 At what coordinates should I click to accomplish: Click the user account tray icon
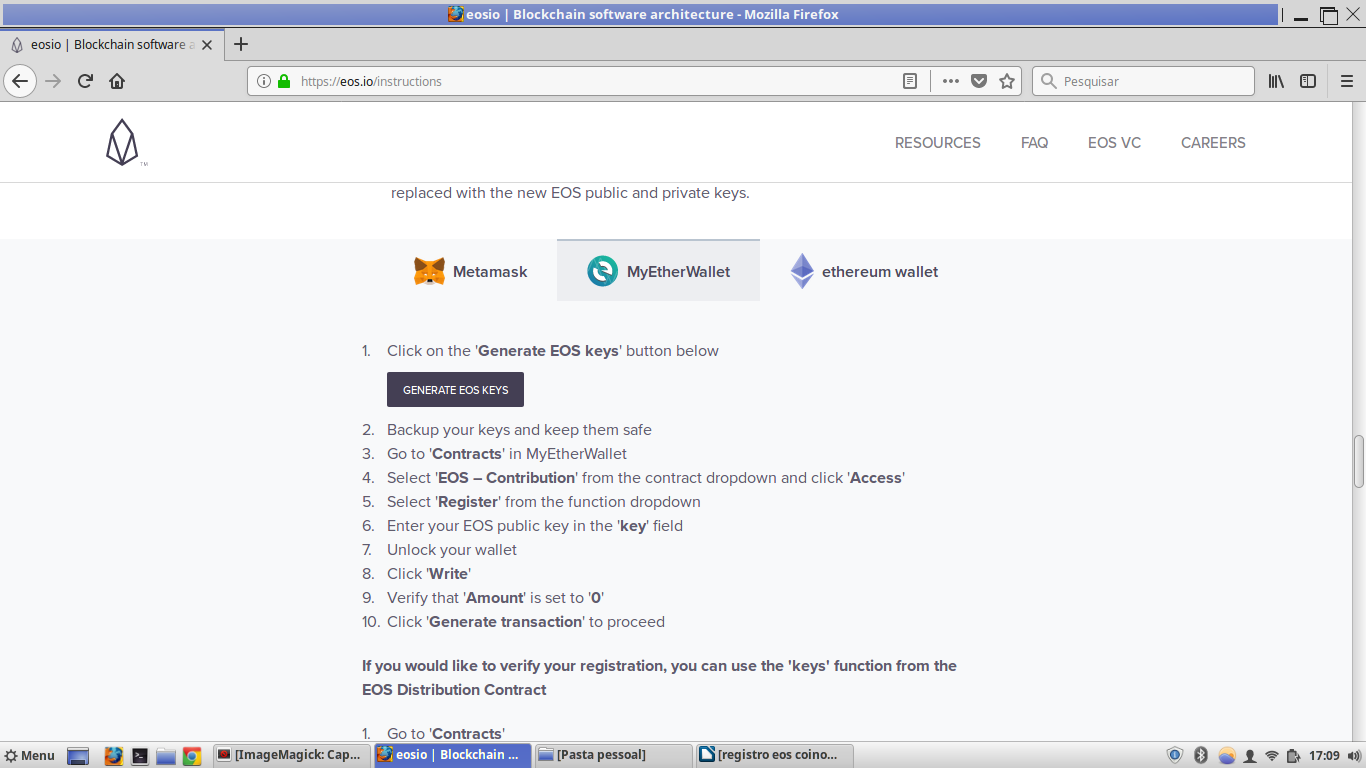click(1250, 755)
